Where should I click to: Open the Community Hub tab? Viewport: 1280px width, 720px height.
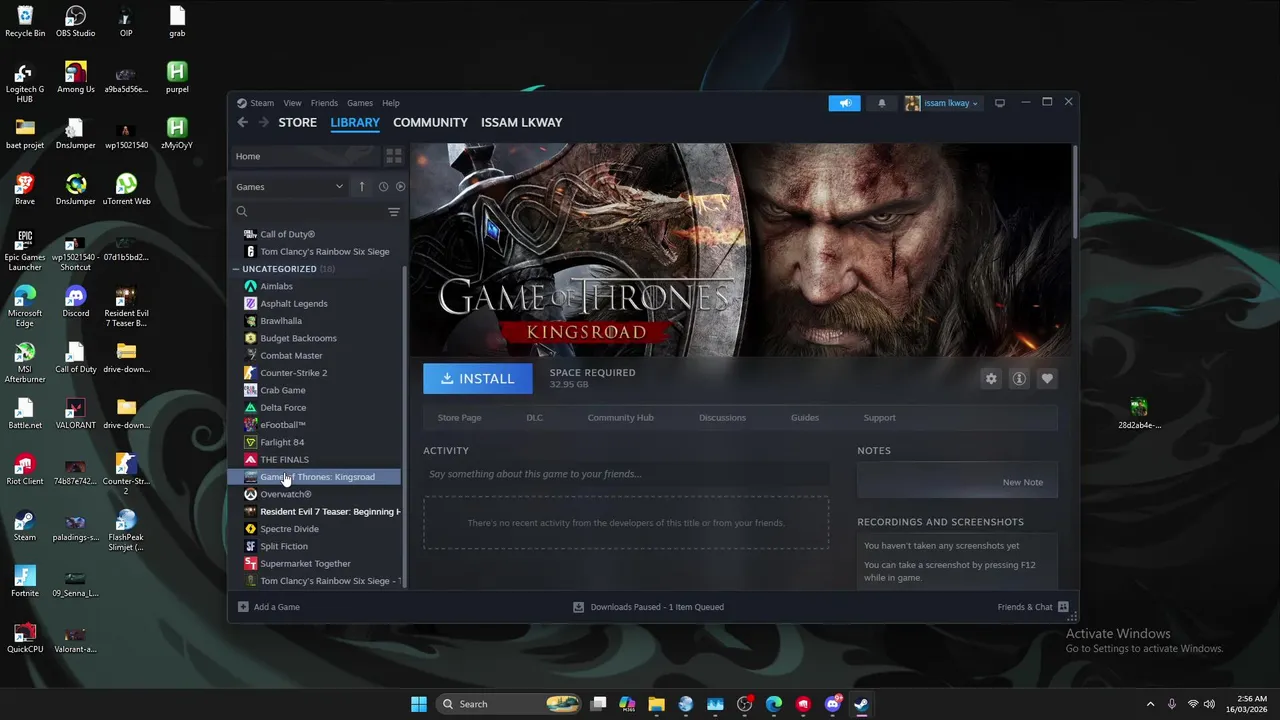click(x=620, y=418)
